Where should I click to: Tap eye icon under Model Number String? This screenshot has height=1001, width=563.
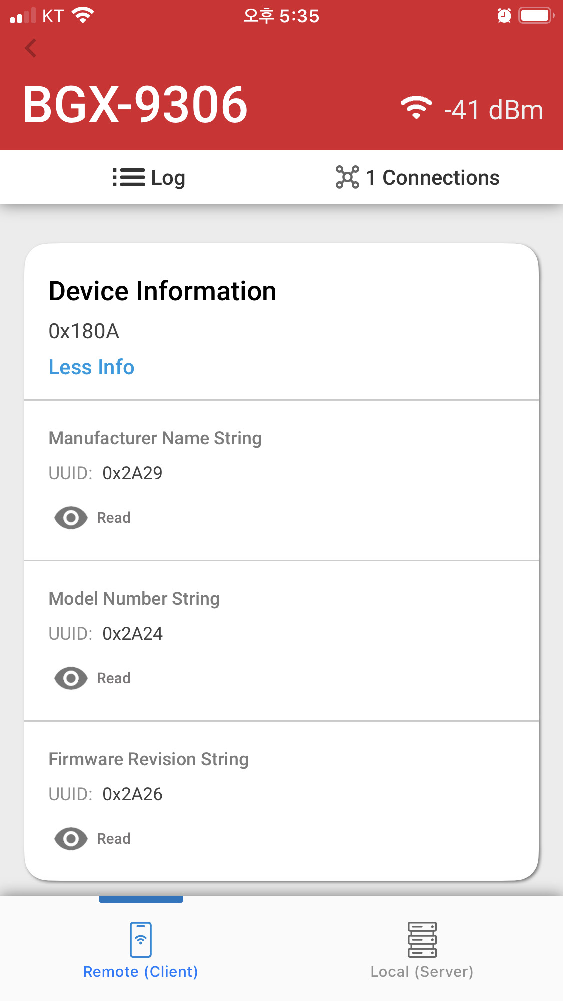(x=71, y=678)
